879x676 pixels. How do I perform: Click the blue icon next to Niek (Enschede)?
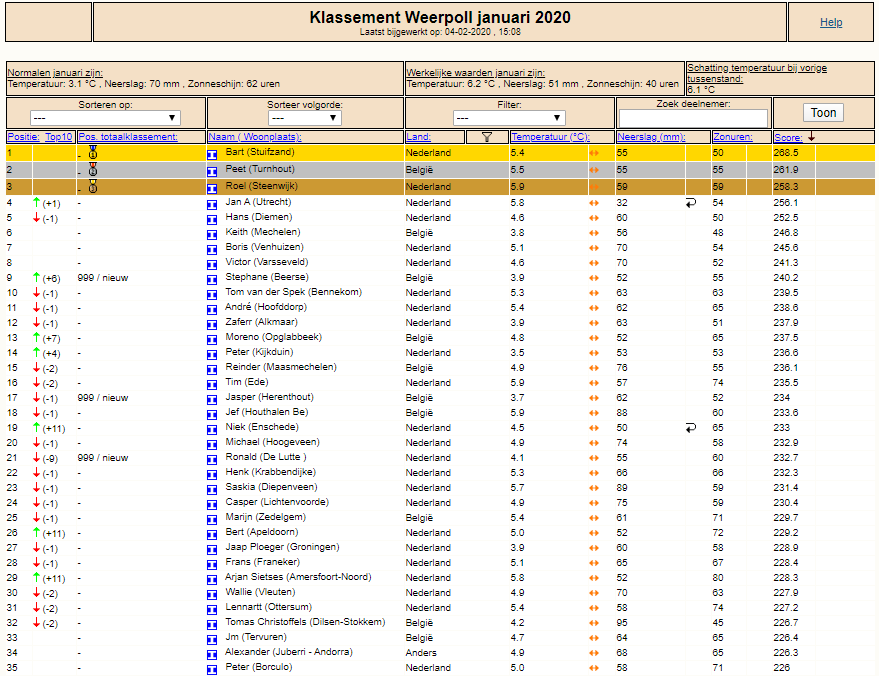(x=212, y=430)
